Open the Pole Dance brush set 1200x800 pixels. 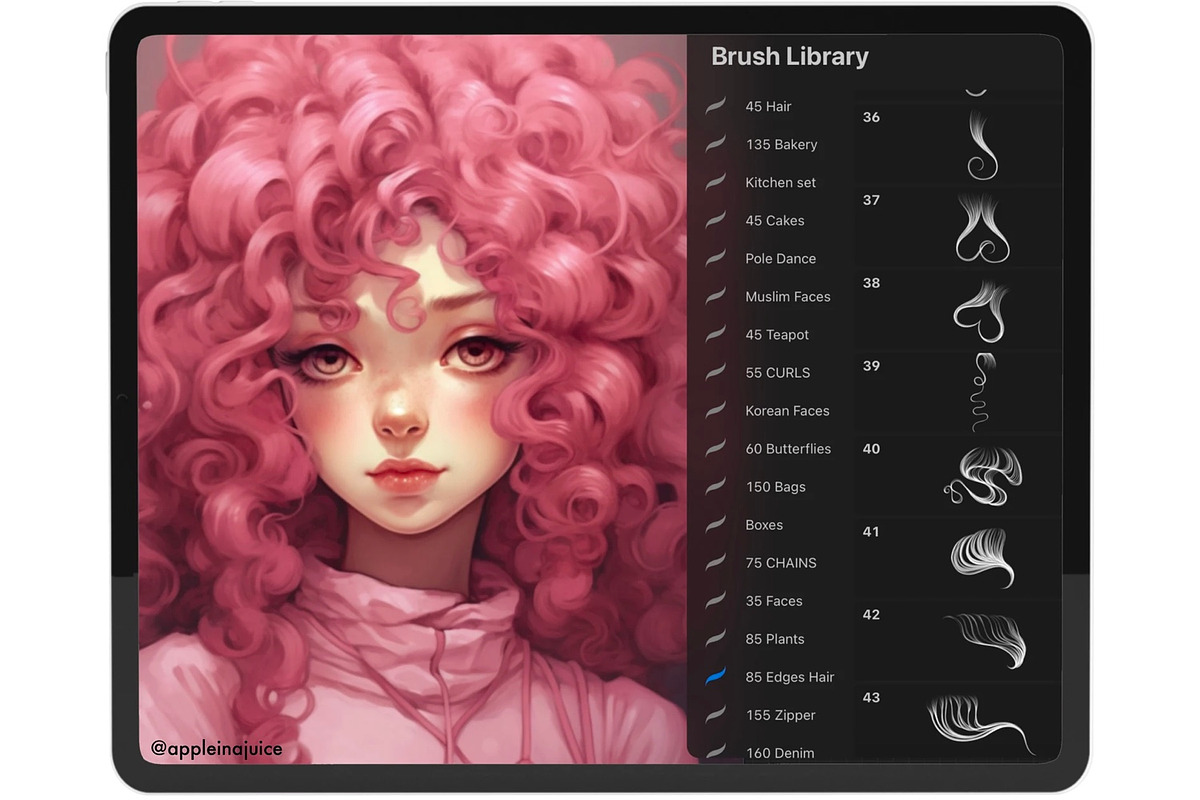780,259
